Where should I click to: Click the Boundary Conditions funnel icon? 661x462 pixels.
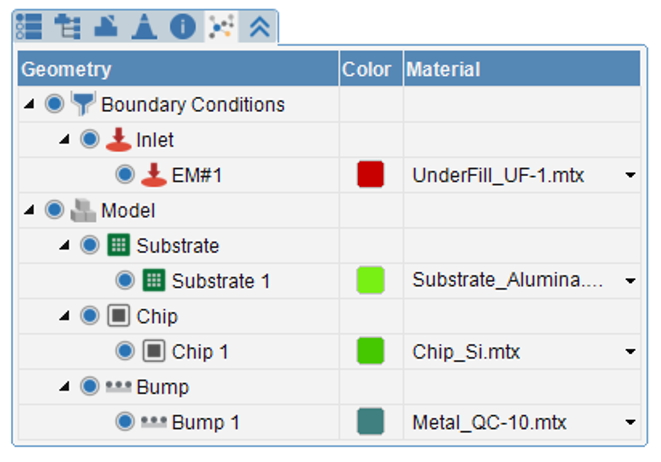83,104
